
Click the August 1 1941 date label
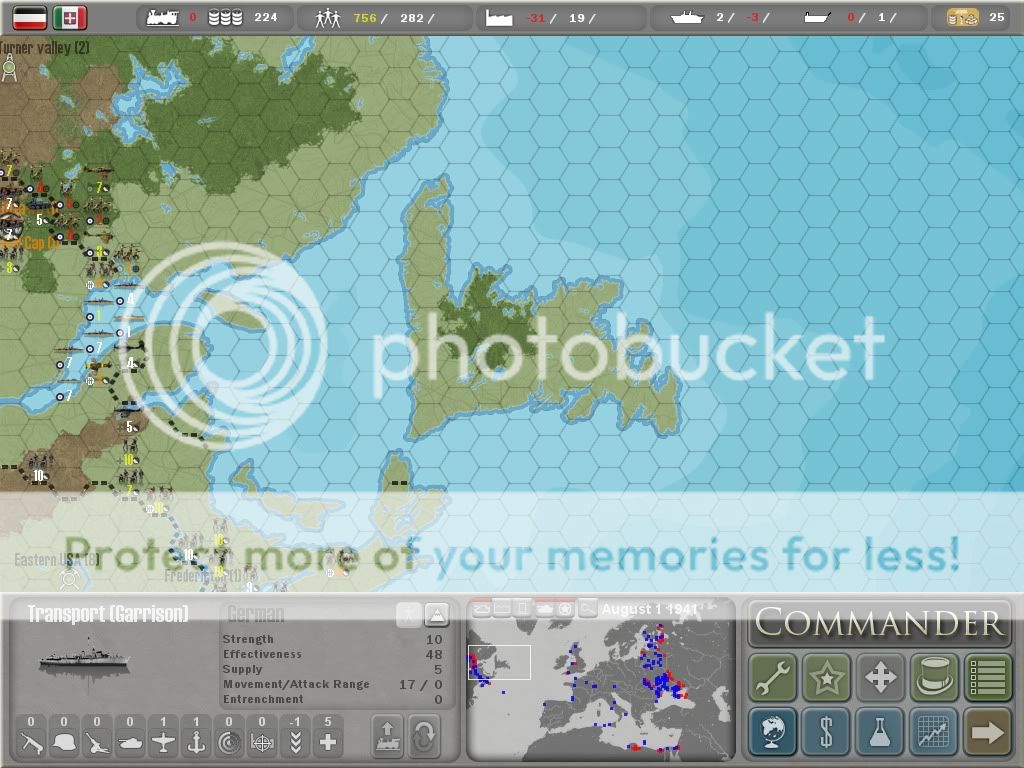click(650, 609)
